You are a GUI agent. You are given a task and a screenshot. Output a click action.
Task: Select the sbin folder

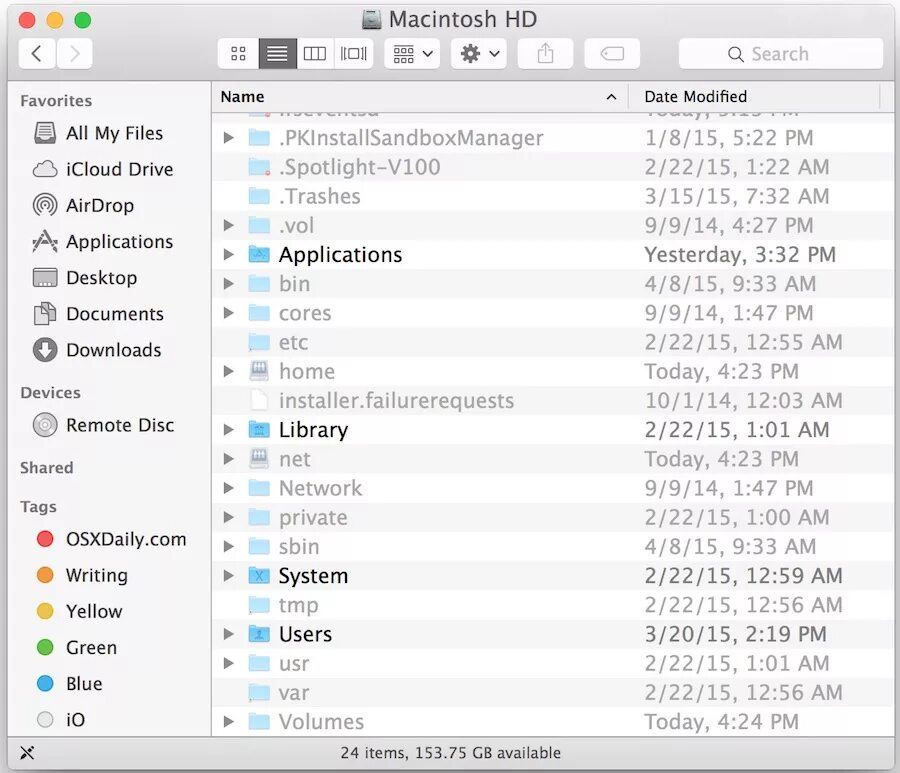552,547
